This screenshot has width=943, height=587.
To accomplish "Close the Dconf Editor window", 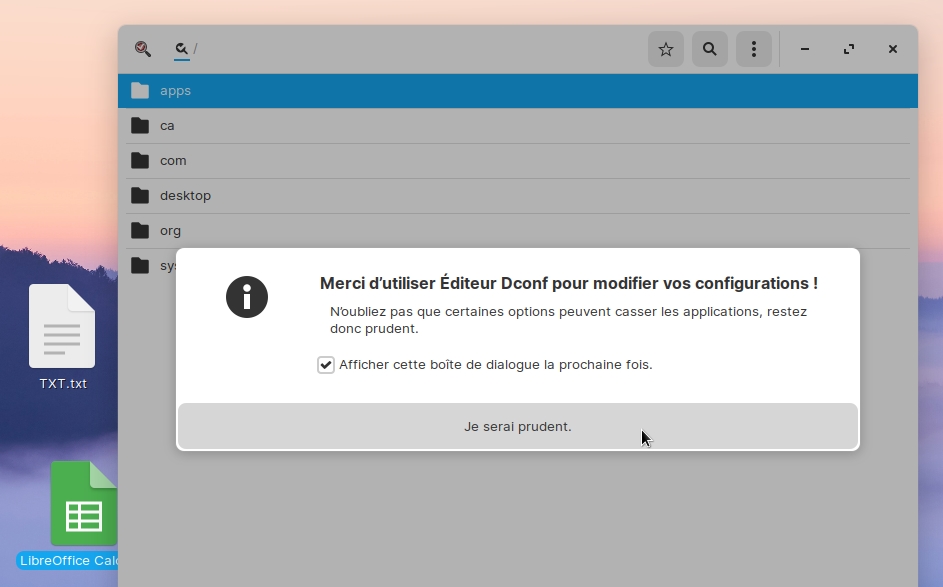I will click(893, 49).
